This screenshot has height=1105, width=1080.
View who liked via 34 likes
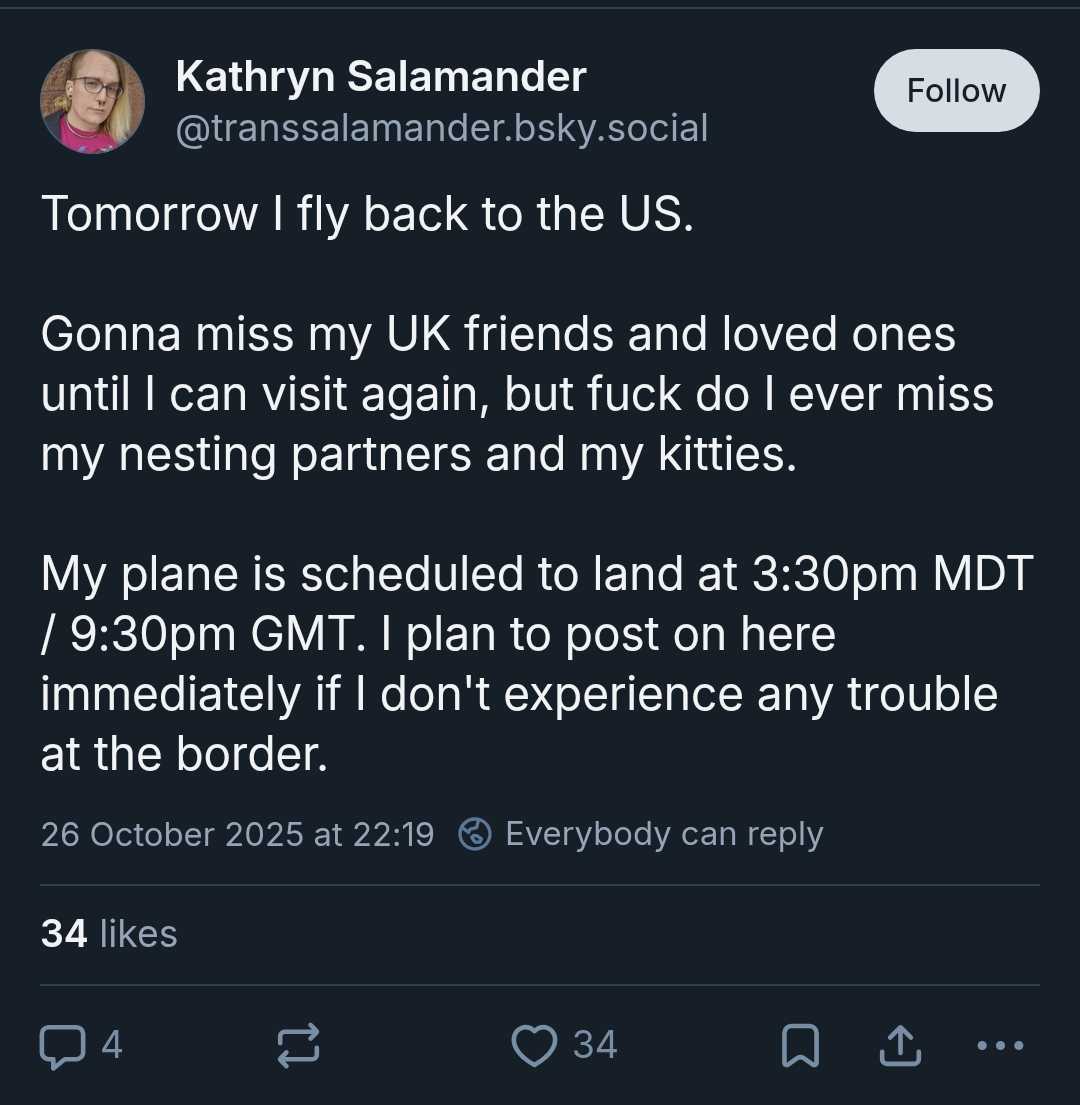[x=109, y=933]
